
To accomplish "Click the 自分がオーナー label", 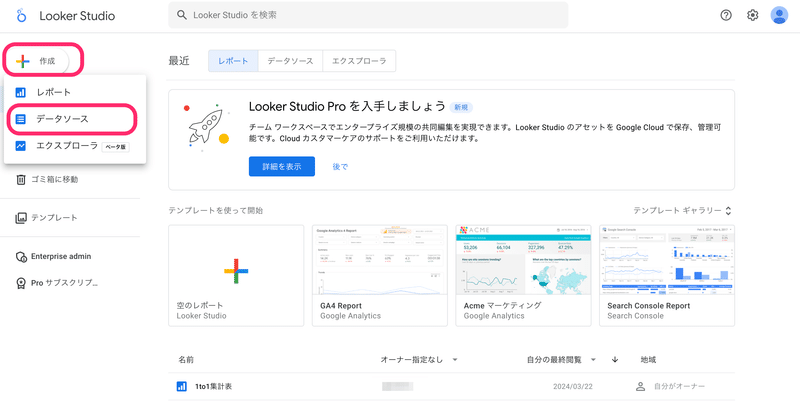I will coord(680,387).
